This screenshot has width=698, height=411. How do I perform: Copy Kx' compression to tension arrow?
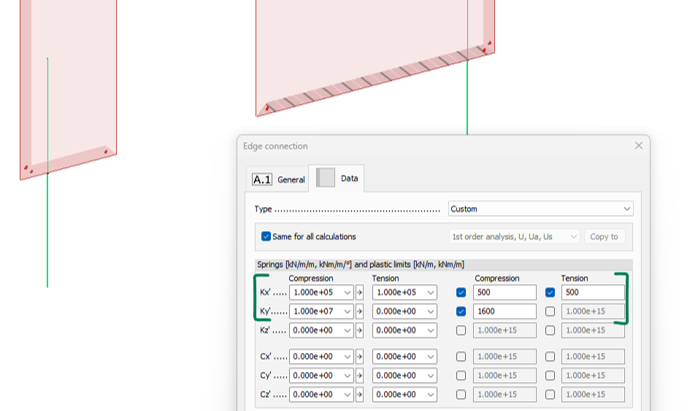(359, 293)
